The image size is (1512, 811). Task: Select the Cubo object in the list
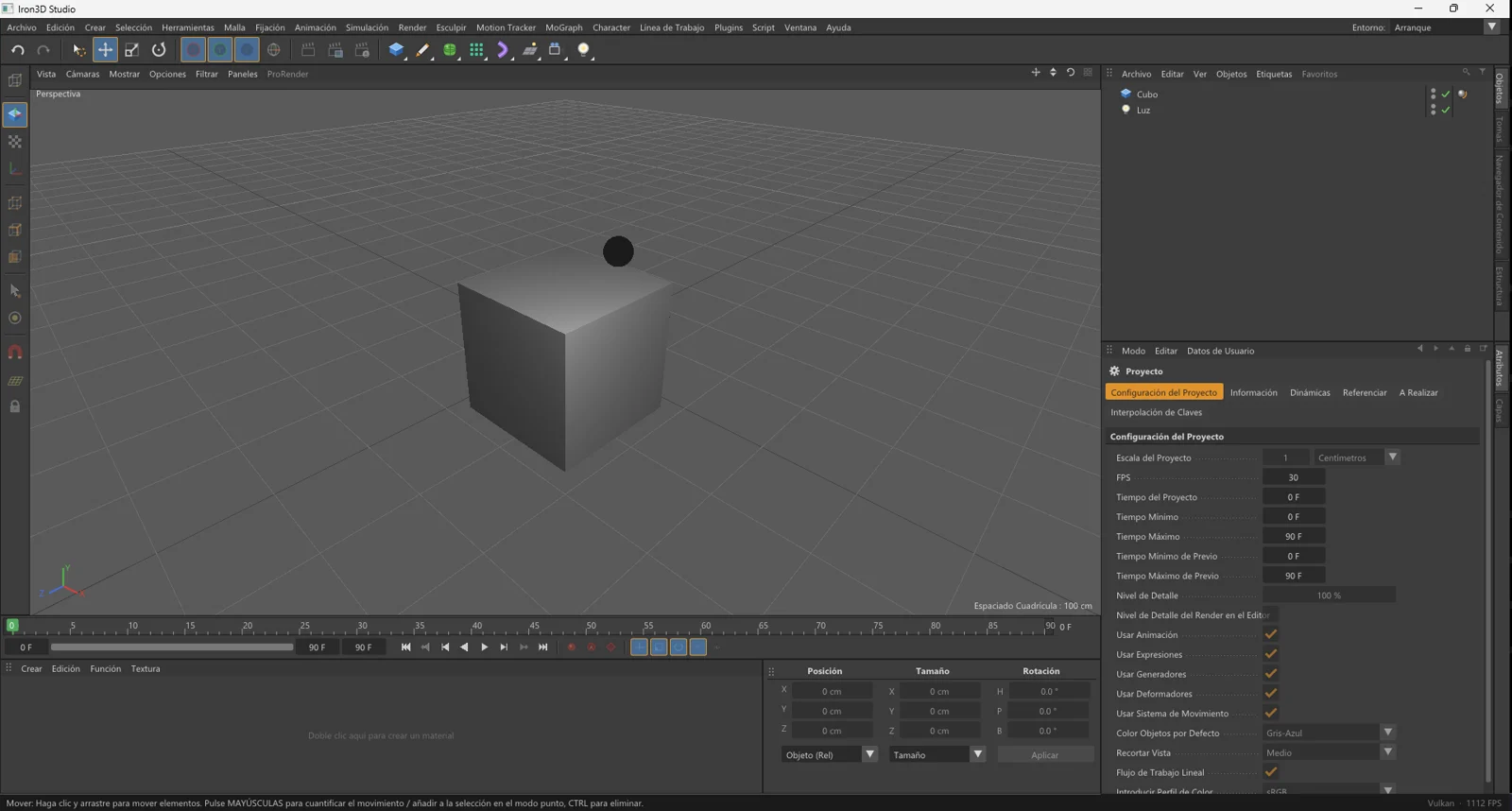[x=1147, y=94]
